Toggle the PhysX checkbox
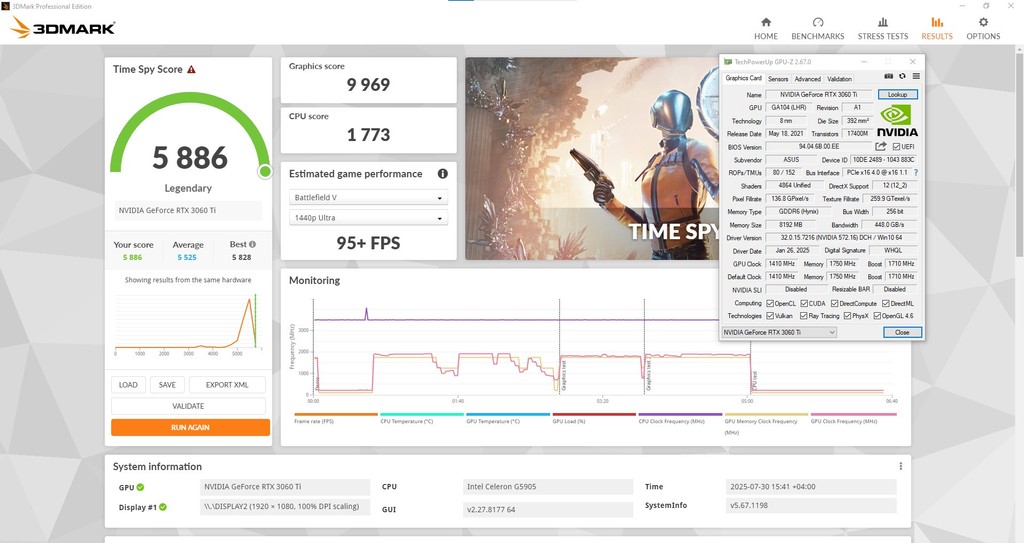1024x543 pixels. click(847, 316)
